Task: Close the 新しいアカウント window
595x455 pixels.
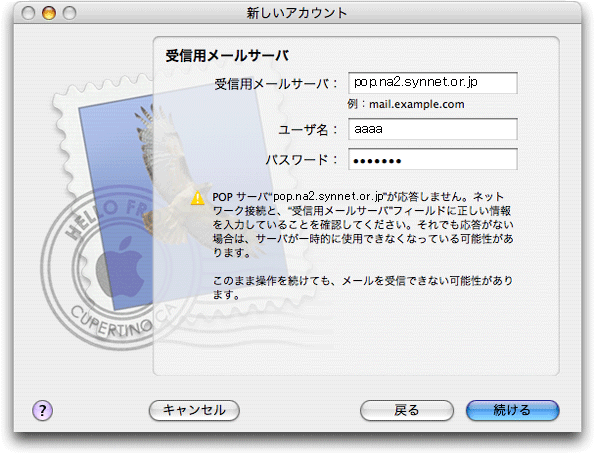Action: [28, 13]
